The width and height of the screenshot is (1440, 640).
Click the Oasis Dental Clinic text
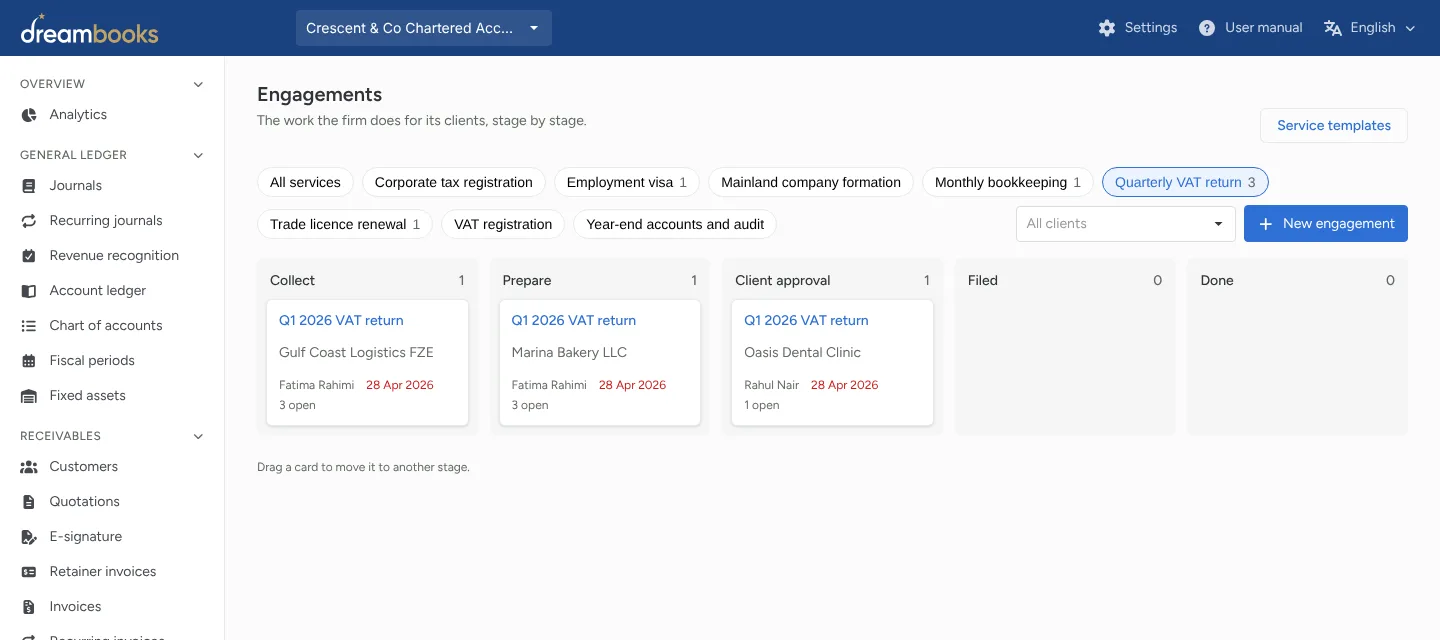[802, 352]
